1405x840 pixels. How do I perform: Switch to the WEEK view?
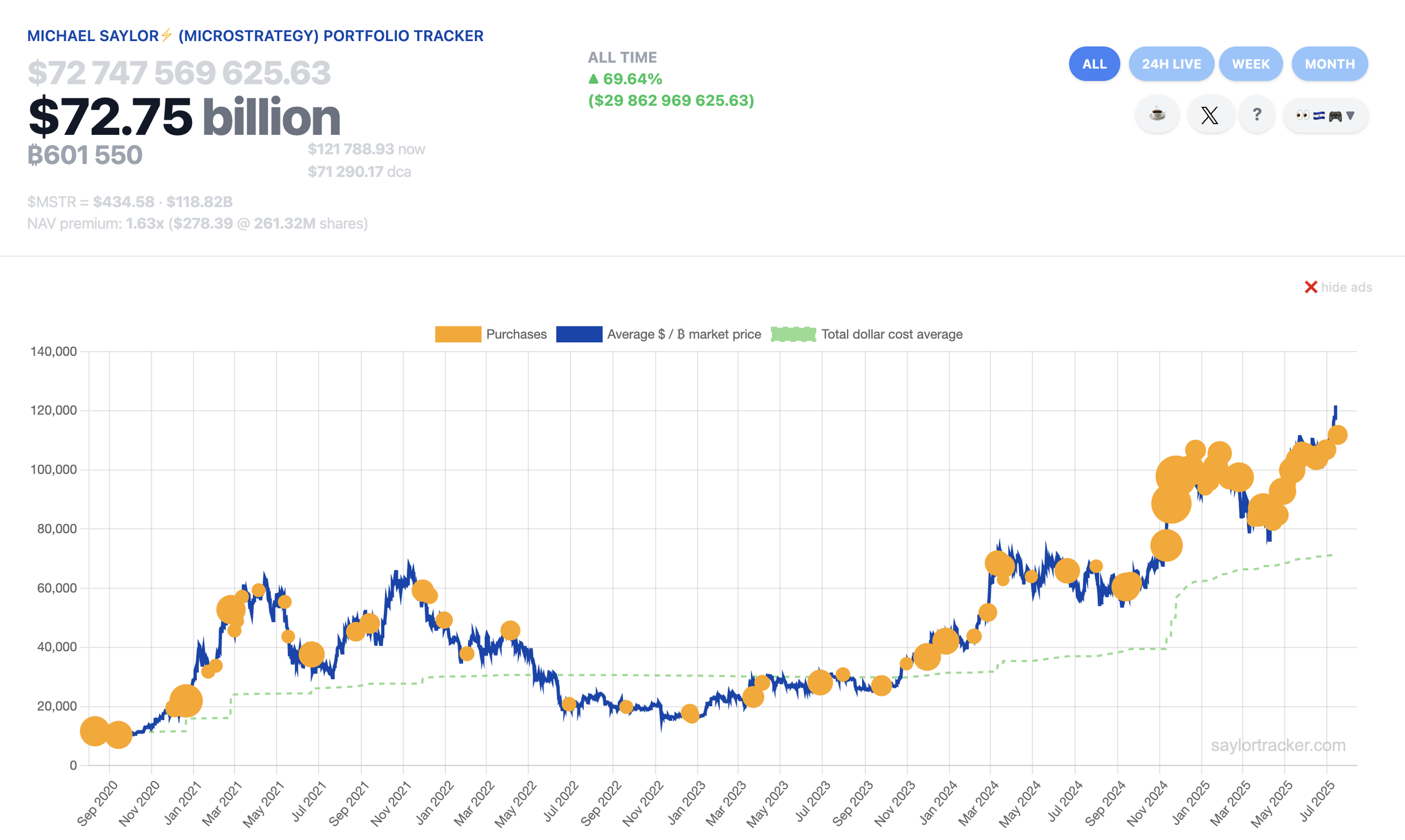(x=1250, y=64)
